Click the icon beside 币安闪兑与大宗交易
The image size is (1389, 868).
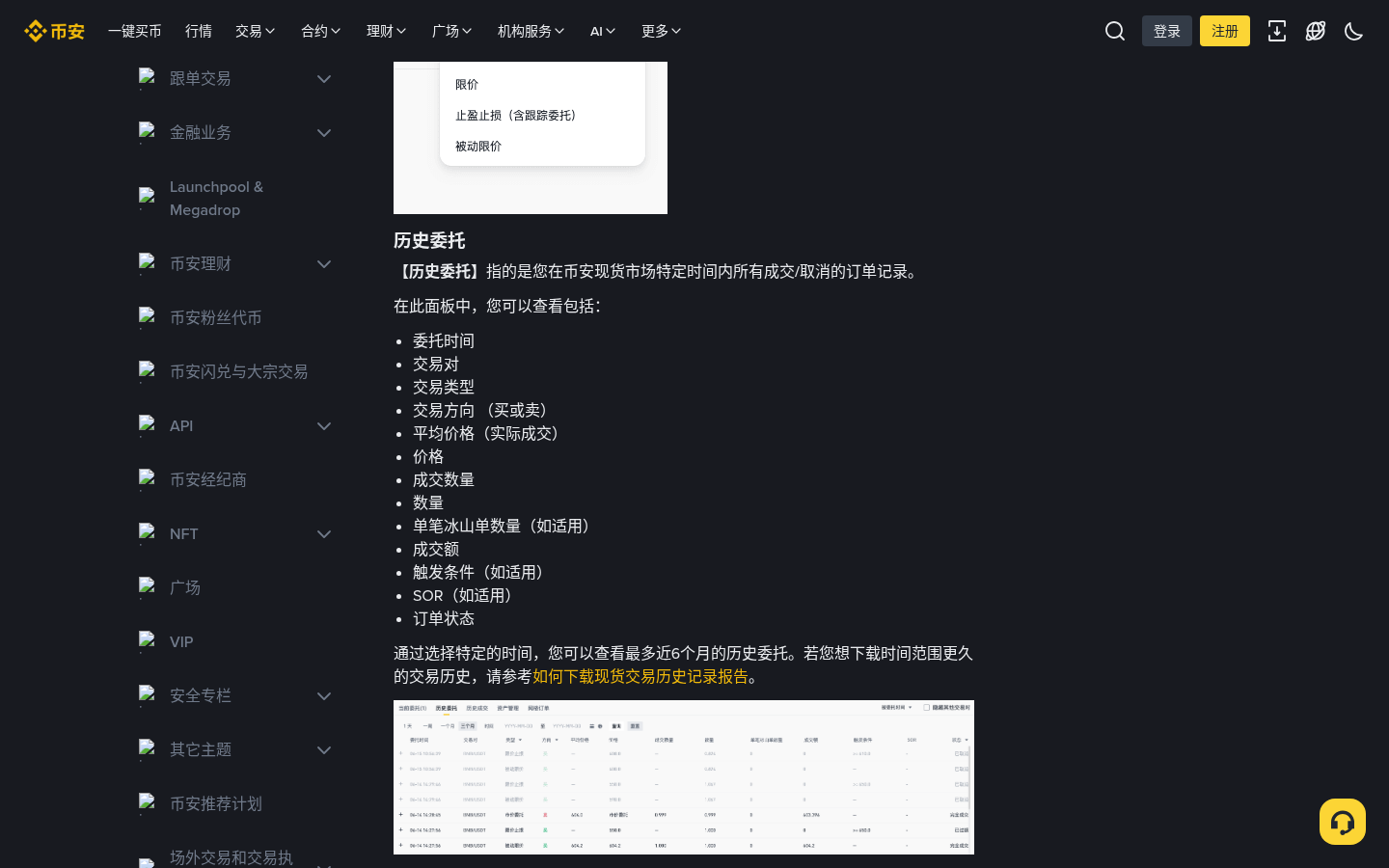pyautogui.click(x=147, y=371)
